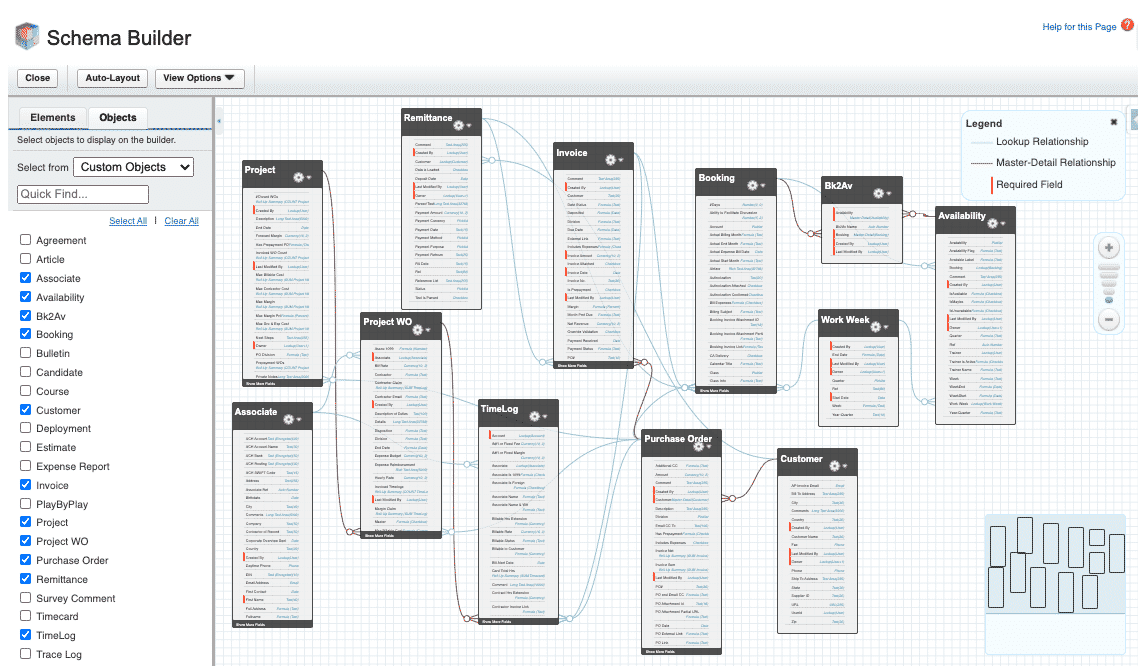Open the Project WO object gear menu
This screenshot has width=1138, height=666.
pyautogui.click(x=420, y=329)
